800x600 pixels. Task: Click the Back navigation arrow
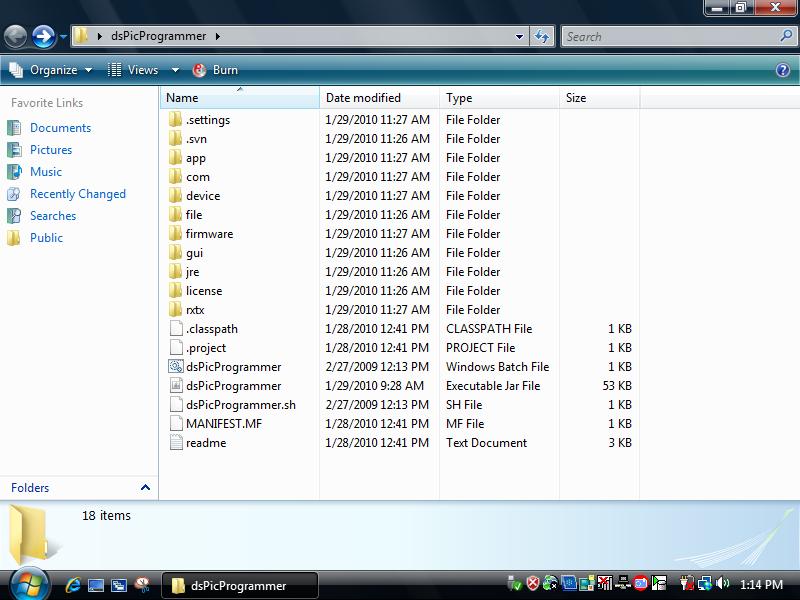point(15,37)
